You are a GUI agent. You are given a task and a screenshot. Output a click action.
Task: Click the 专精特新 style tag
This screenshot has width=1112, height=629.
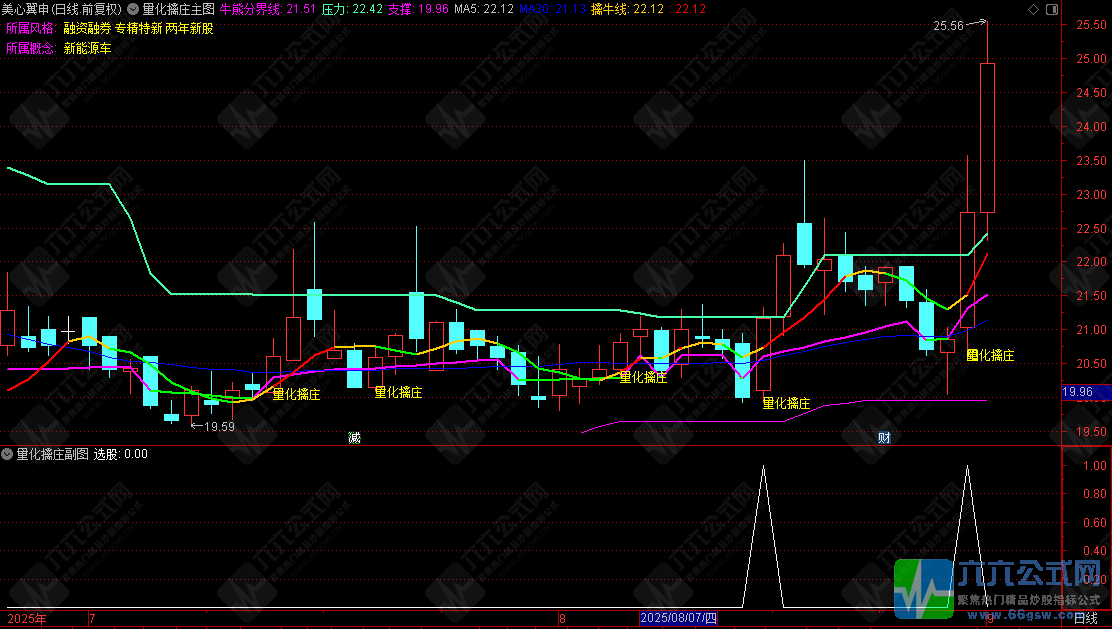click(x=139, y=28)
